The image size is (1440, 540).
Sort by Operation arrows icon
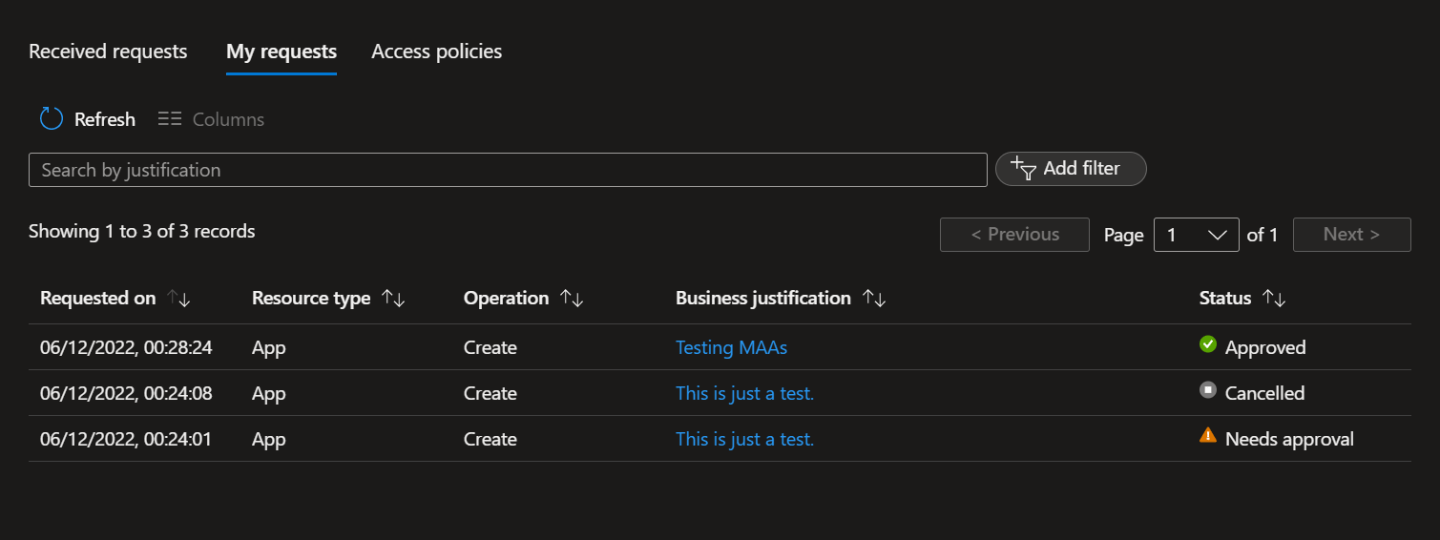point(572,298)
